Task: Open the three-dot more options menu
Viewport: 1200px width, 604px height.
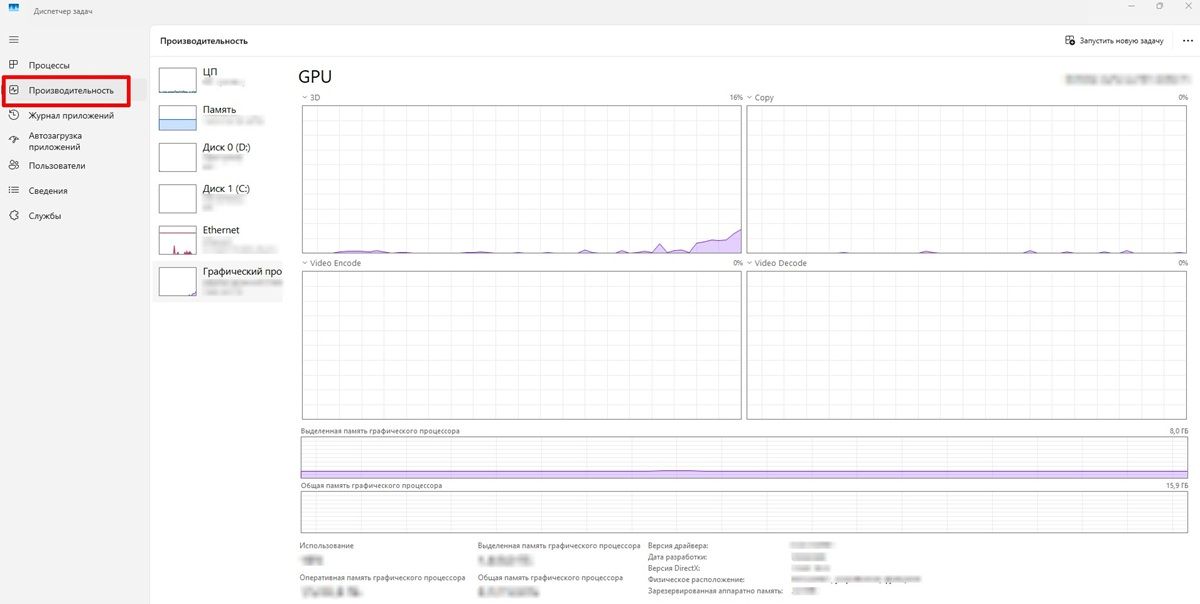Action: point(1187,41)
